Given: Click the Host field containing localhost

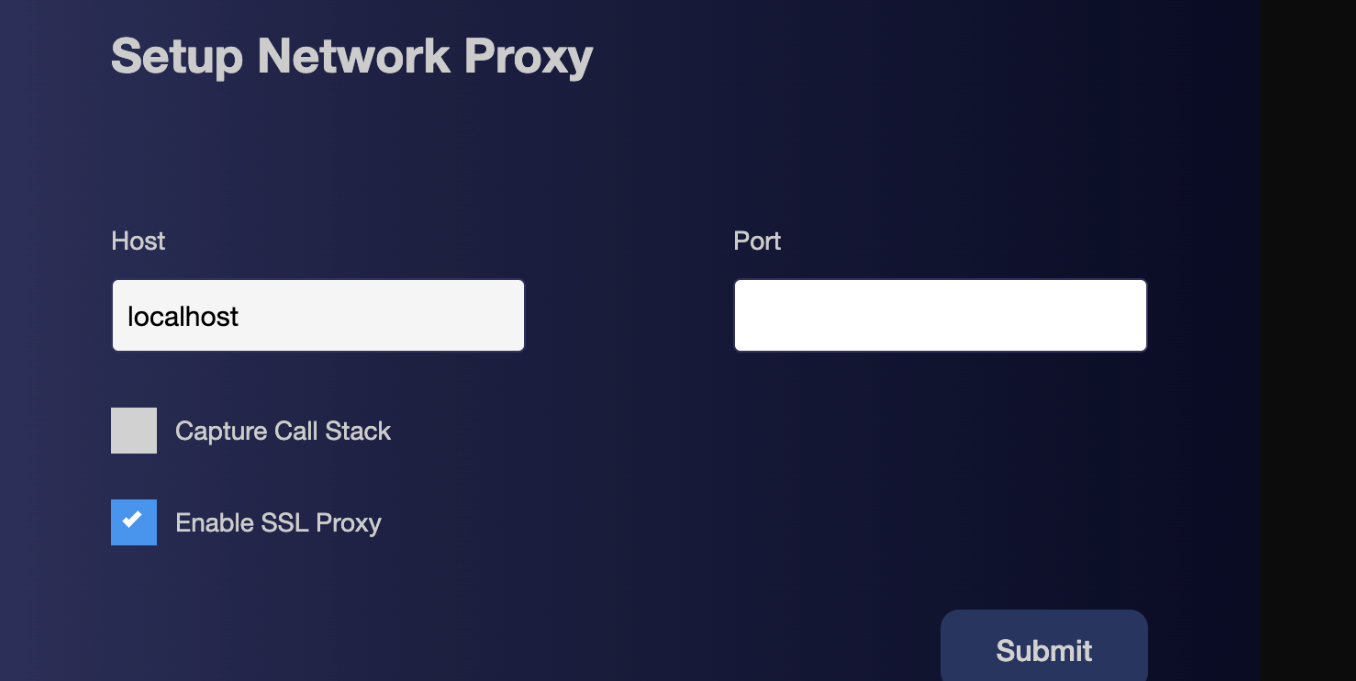Looking at the screenshot, I should (318, 315).
